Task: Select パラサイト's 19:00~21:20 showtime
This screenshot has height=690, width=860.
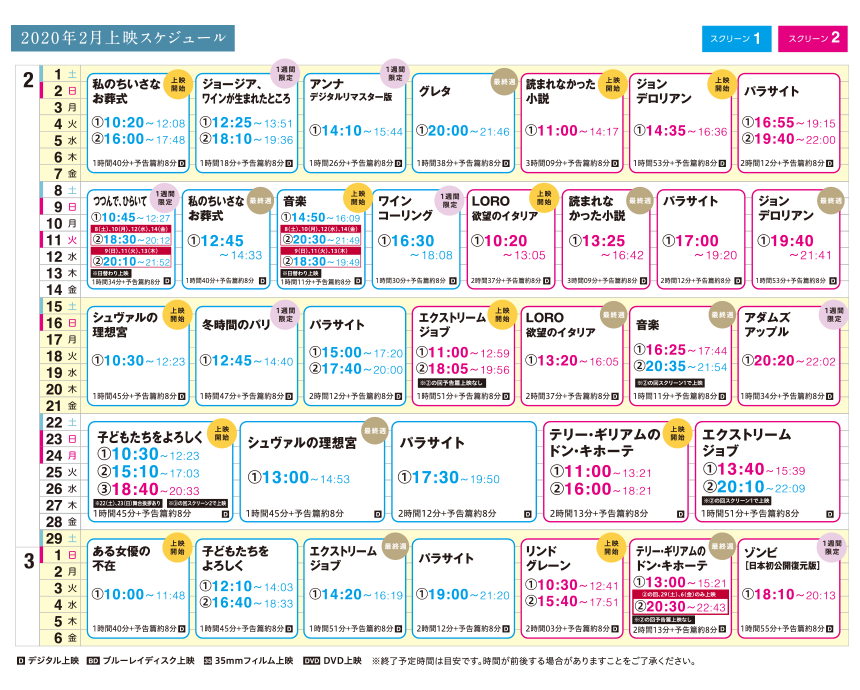Action: pos(463,595)
